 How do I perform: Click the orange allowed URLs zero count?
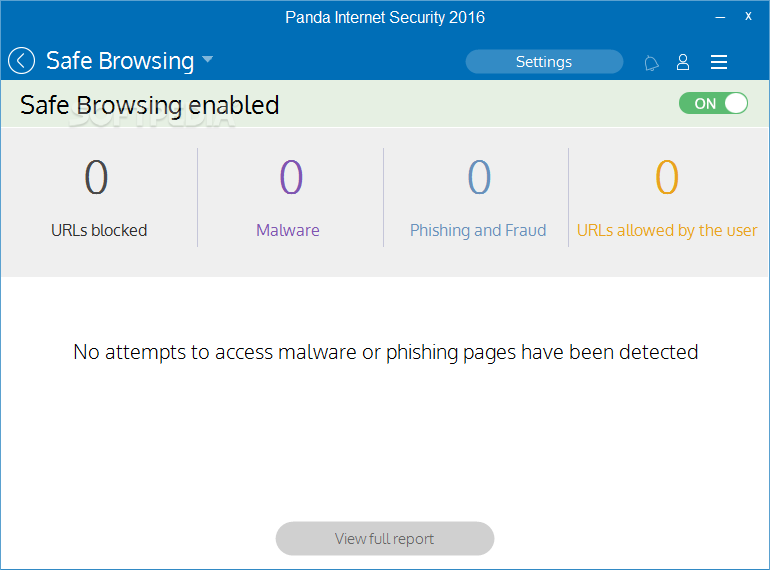pos(667,177)
